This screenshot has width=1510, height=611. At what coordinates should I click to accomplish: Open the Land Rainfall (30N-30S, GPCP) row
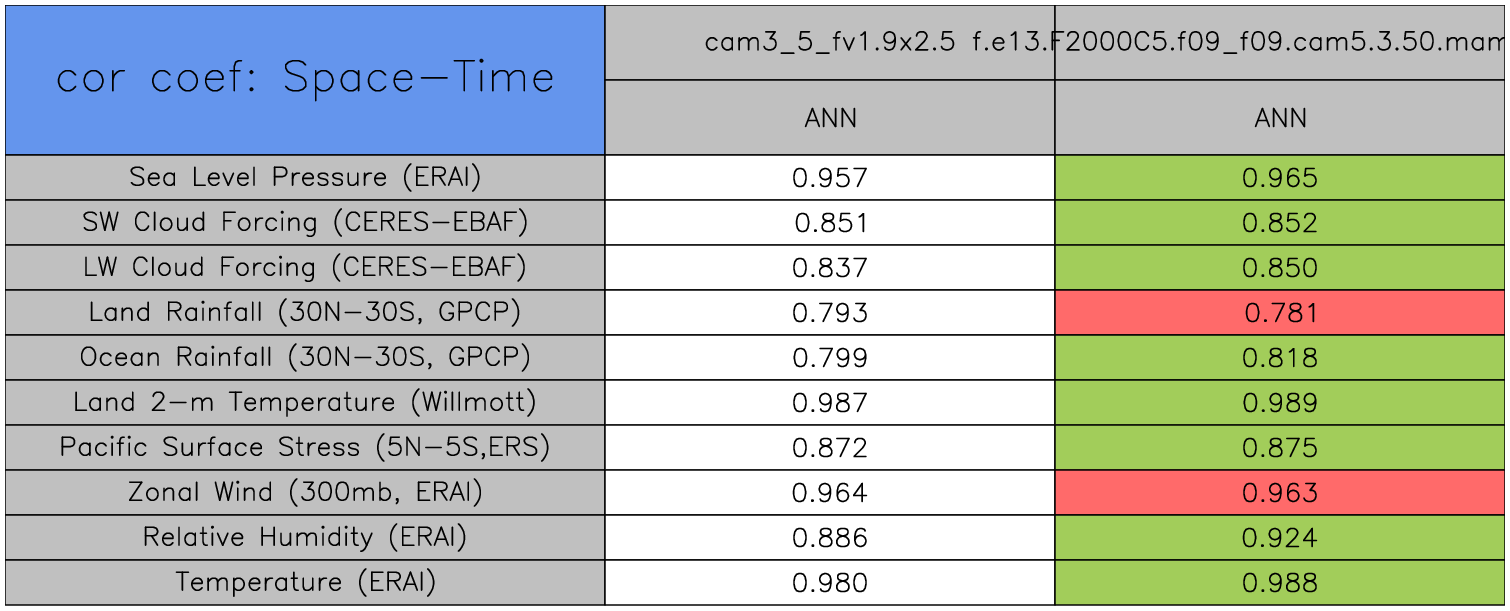[305, 313]
